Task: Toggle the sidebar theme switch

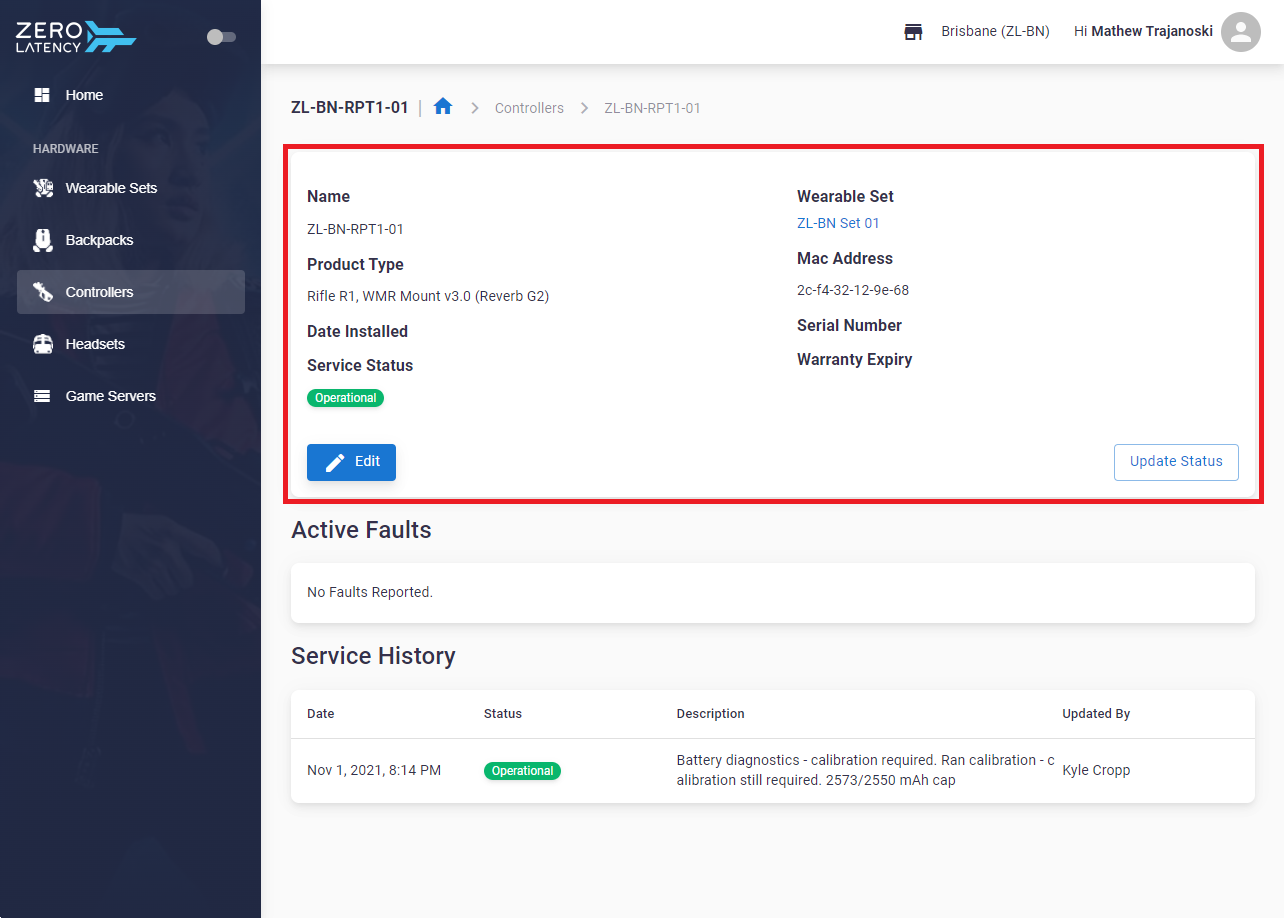Action: point(221,37)
